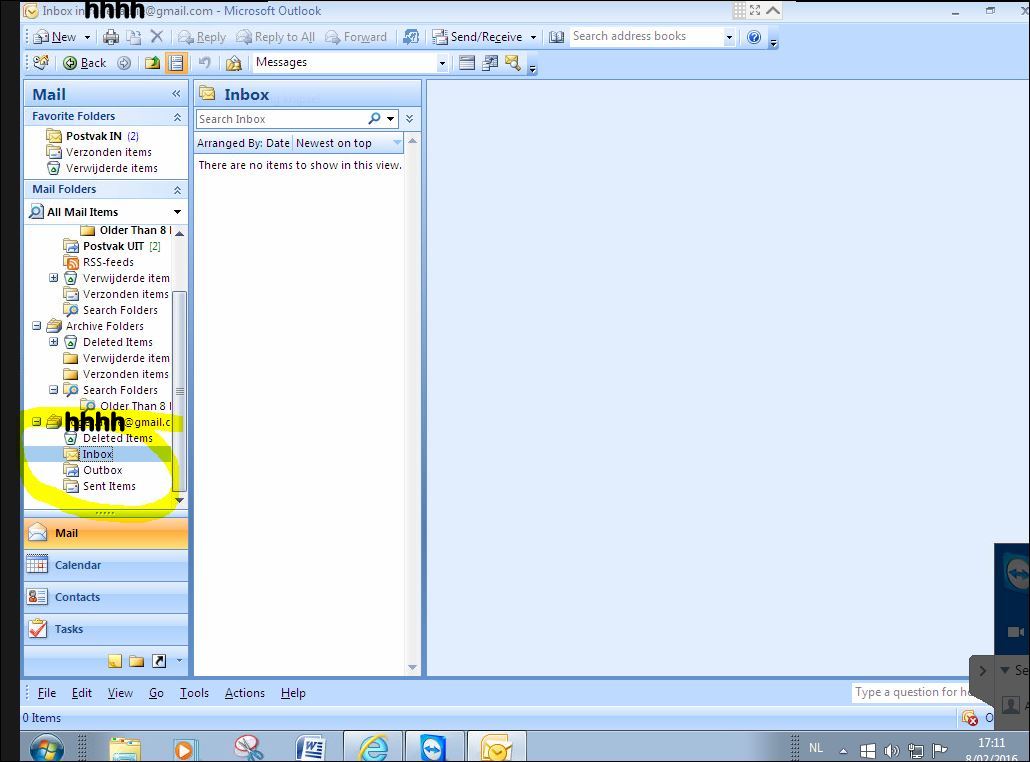1030x762 pixels.
Task: Click the Mail navigation button
Action: pos(106,533)
